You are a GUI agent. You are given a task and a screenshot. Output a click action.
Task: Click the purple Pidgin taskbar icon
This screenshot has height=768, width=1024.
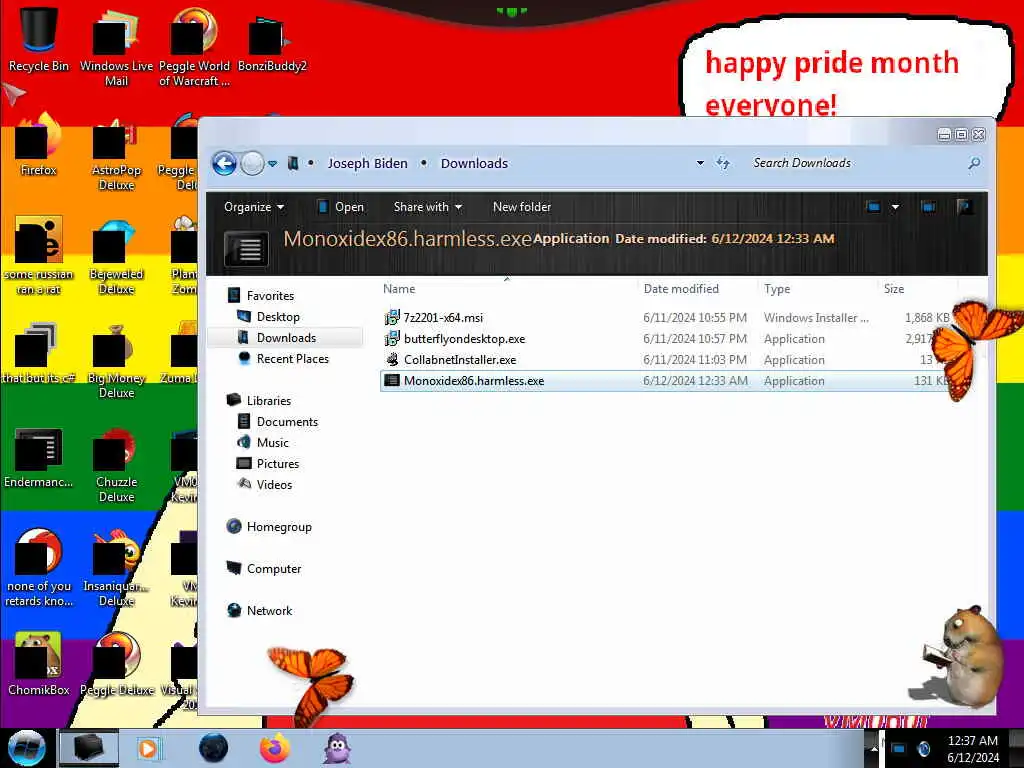[338, 748]
